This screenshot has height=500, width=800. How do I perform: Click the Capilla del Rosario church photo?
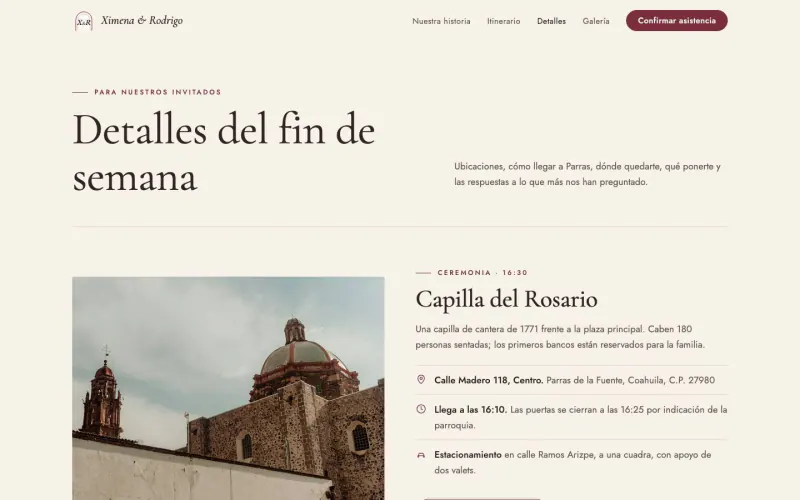(228, 388)
